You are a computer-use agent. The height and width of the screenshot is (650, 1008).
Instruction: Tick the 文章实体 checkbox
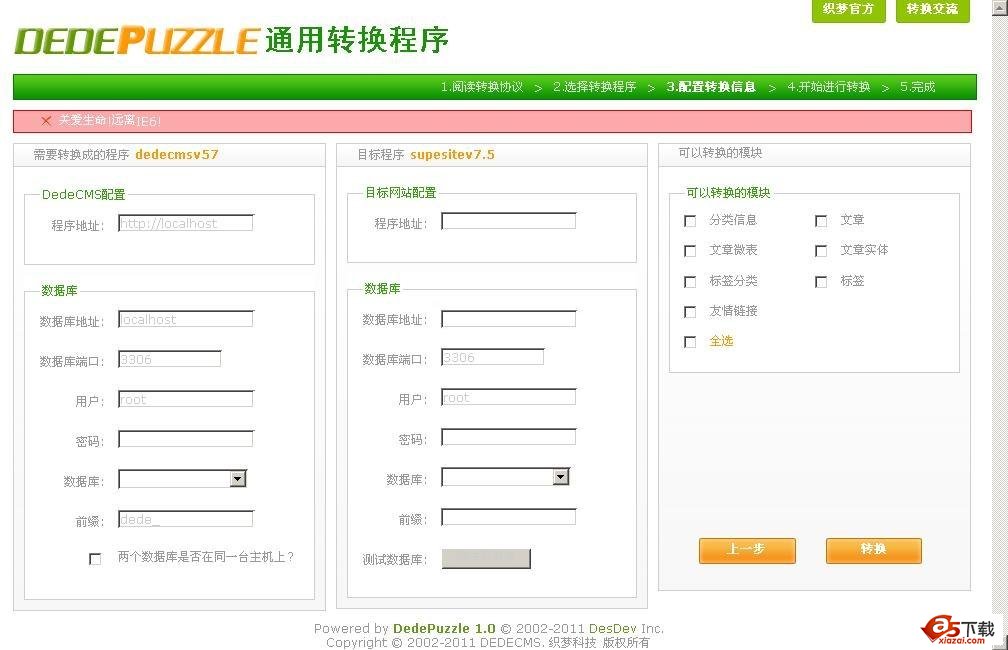click(x=821, y=251)
